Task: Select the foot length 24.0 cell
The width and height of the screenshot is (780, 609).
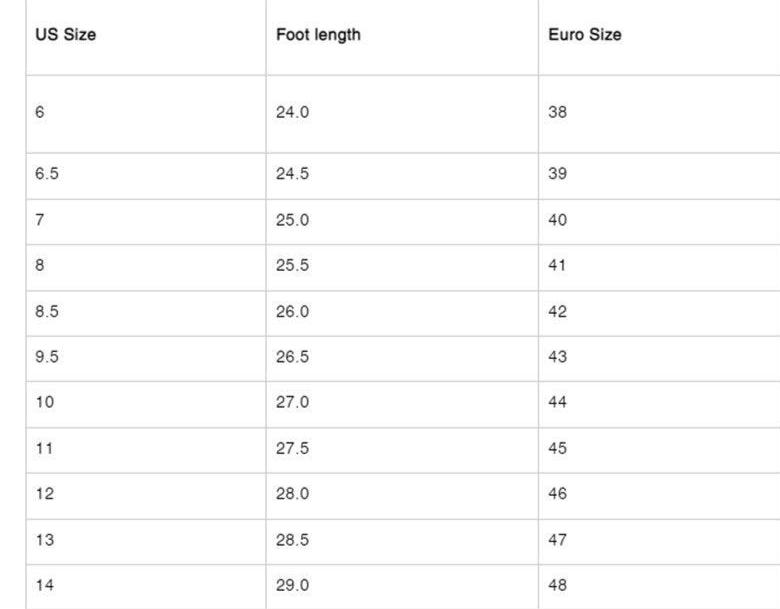Action: [x=402, y=114]
